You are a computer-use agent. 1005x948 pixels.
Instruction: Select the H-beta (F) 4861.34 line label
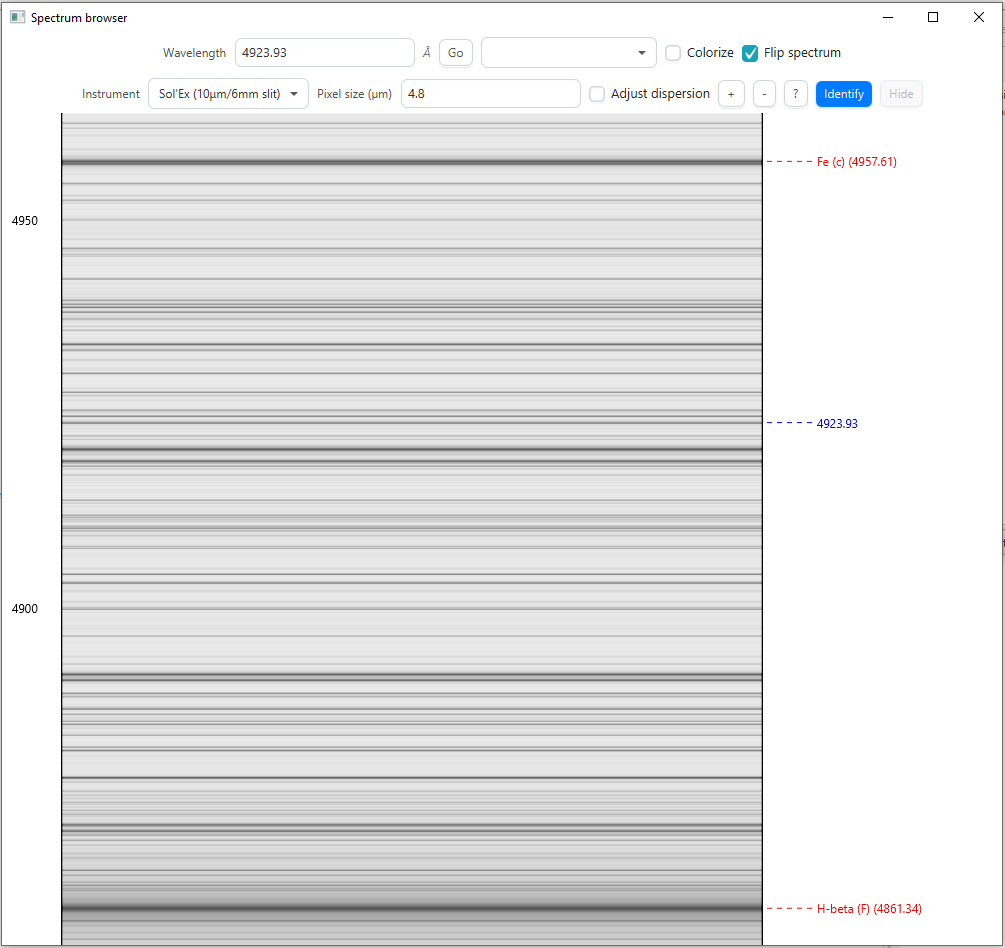coord(869,909)
